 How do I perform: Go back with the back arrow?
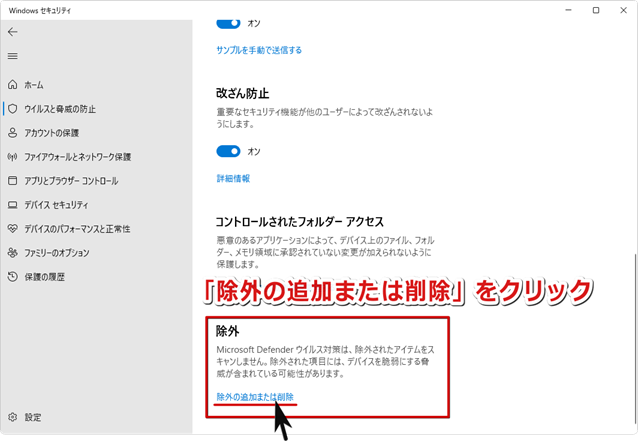click(x=13, y=32)
